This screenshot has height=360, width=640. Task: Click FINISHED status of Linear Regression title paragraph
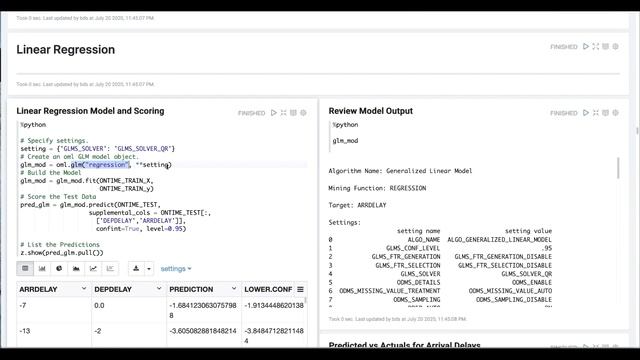tap(564, 47)
